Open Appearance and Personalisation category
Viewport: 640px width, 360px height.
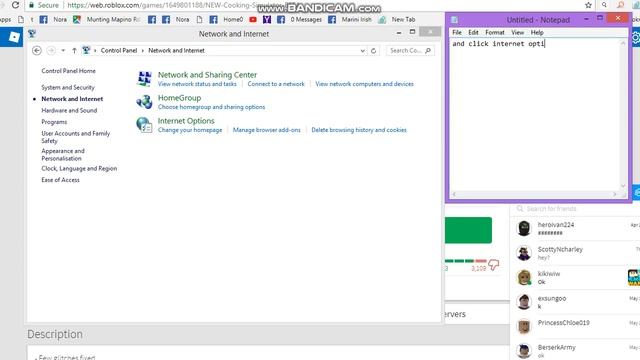point(63,154)
